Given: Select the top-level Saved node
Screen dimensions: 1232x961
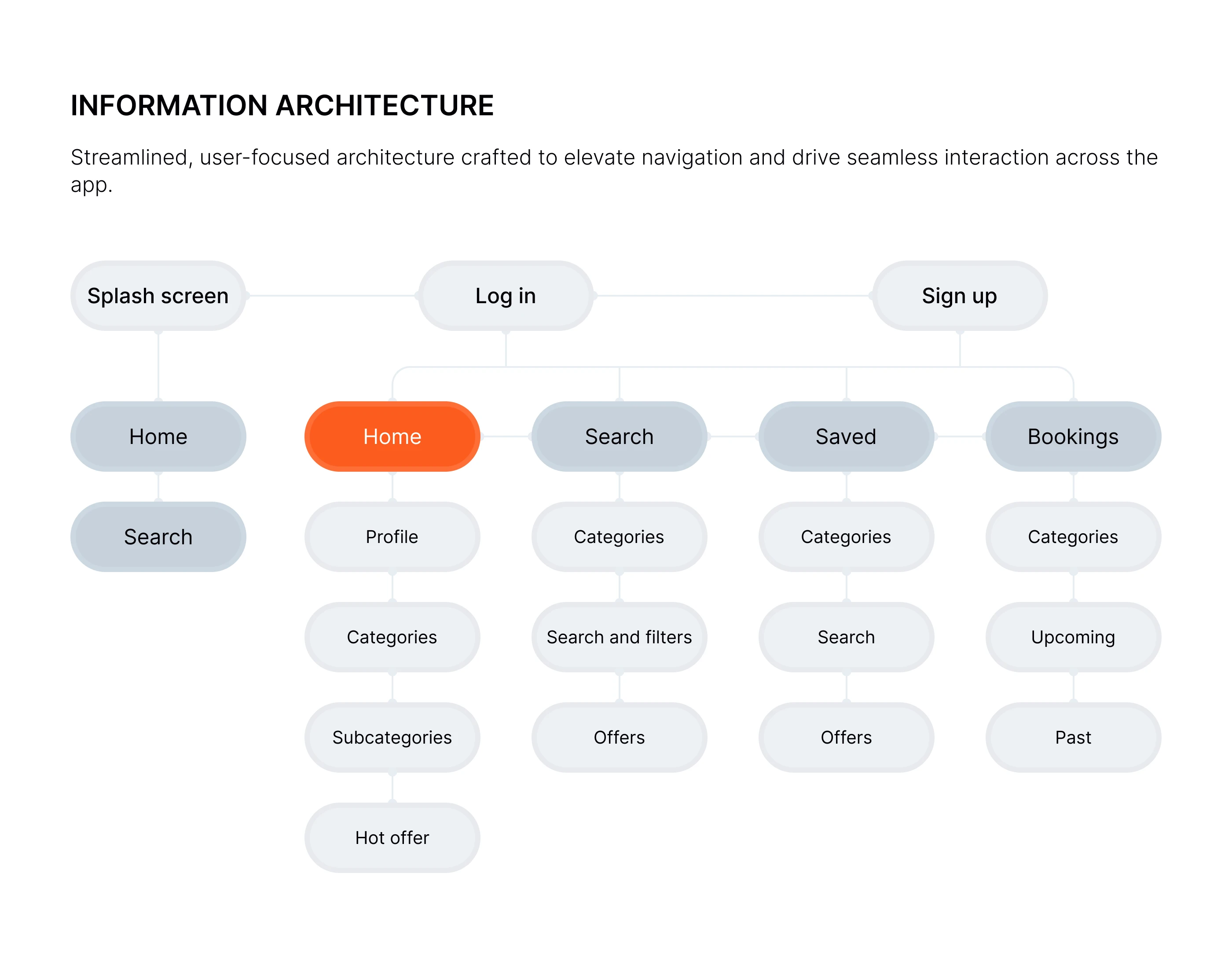Looking at the screenshot, I should pos(846,436).
